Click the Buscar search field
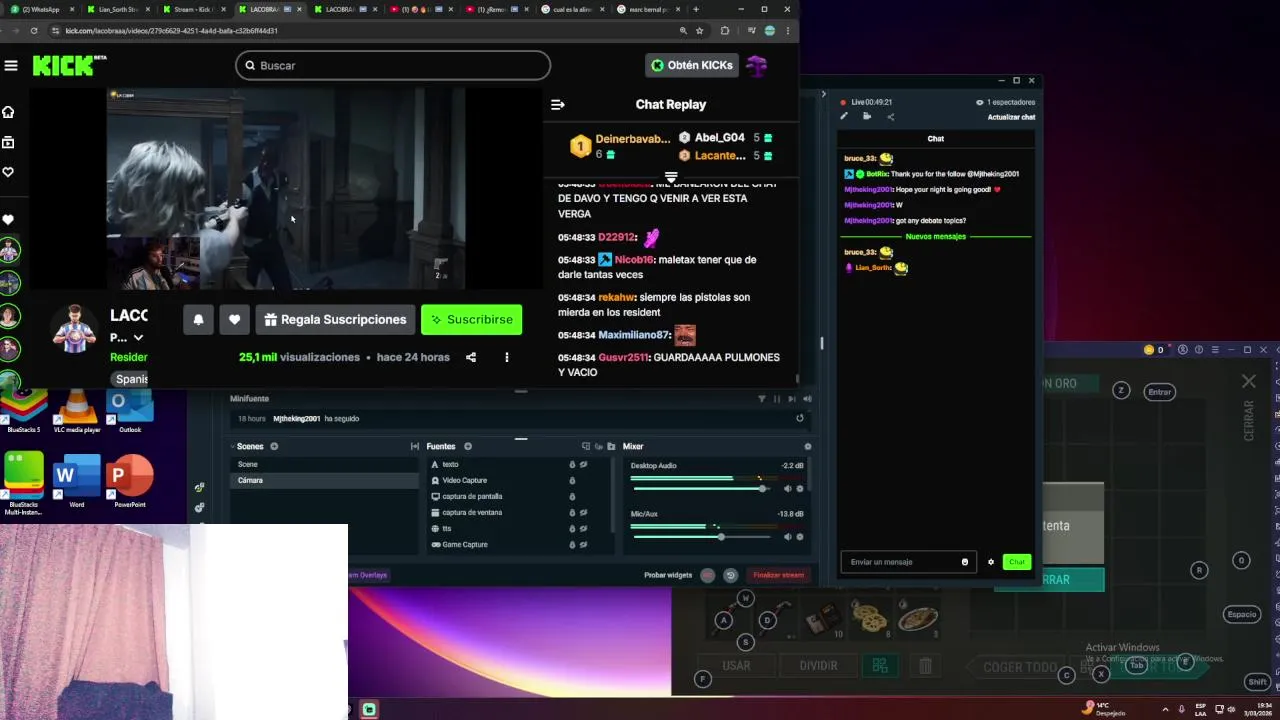Image resolution: width=1280 pixels, height=720 pixels. coord(393,65)
